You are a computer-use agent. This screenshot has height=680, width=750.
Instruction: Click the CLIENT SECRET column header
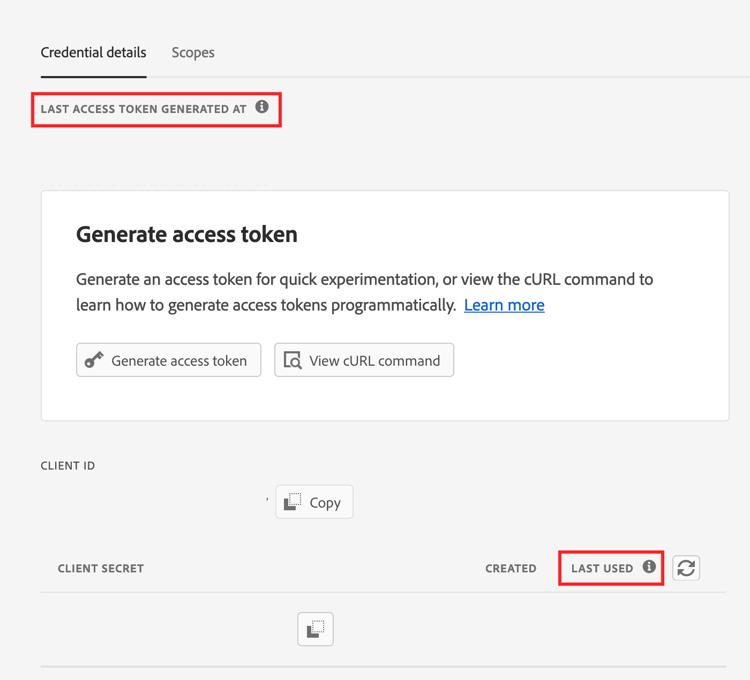coord(101,568)
